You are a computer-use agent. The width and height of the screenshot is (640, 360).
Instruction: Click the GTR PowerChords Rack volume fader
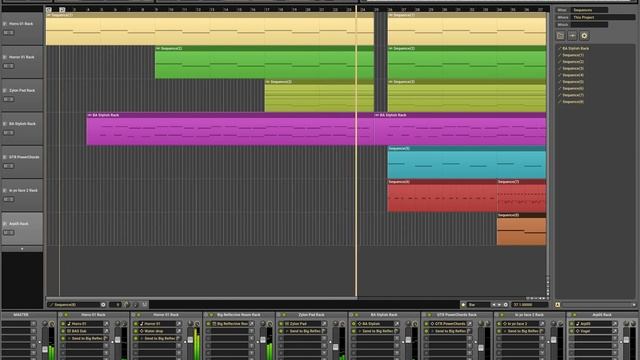click(481, 347)
